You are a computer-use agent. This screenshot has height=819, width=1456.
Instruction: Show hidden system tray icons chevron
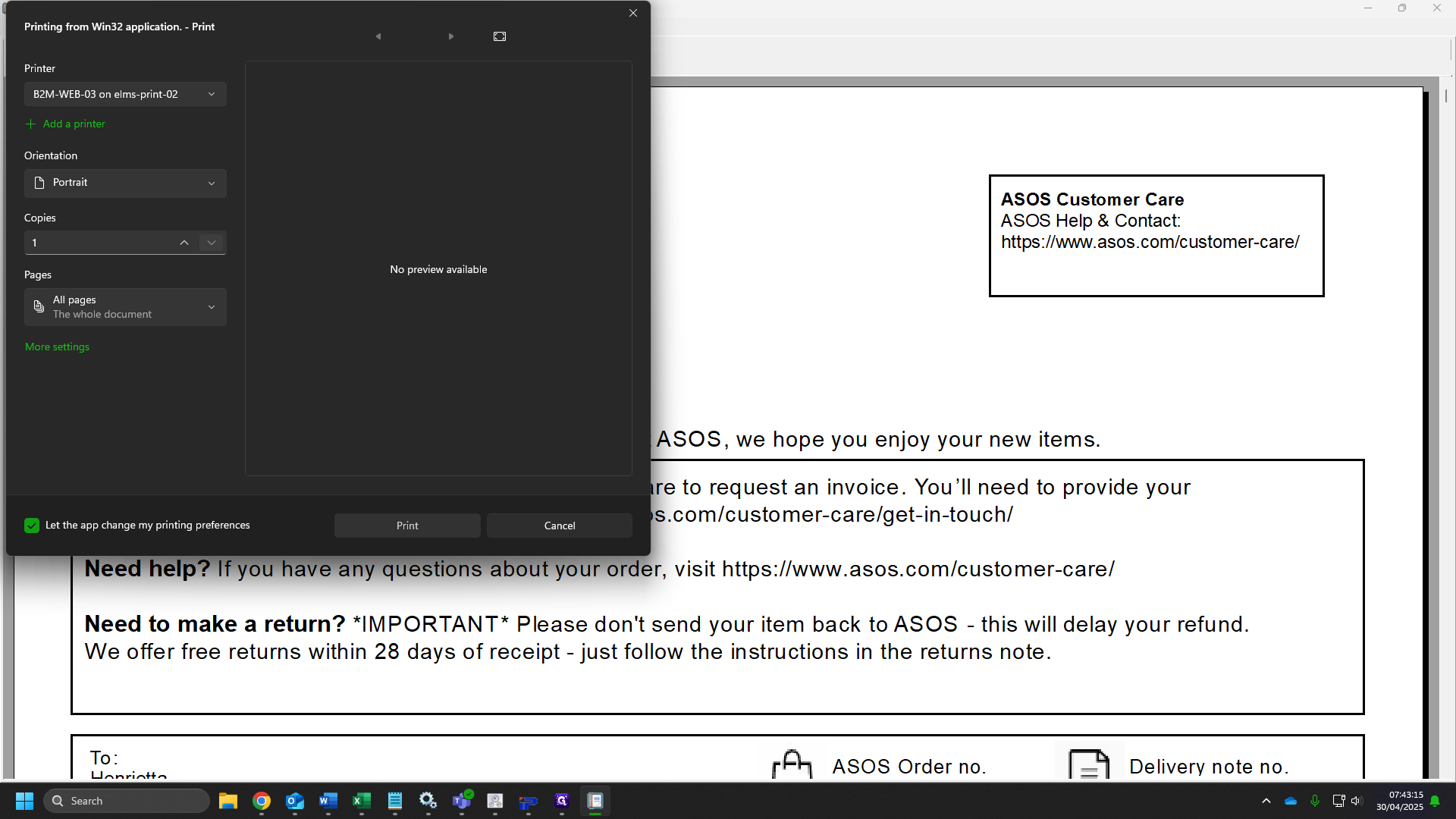click(1266, 801)
